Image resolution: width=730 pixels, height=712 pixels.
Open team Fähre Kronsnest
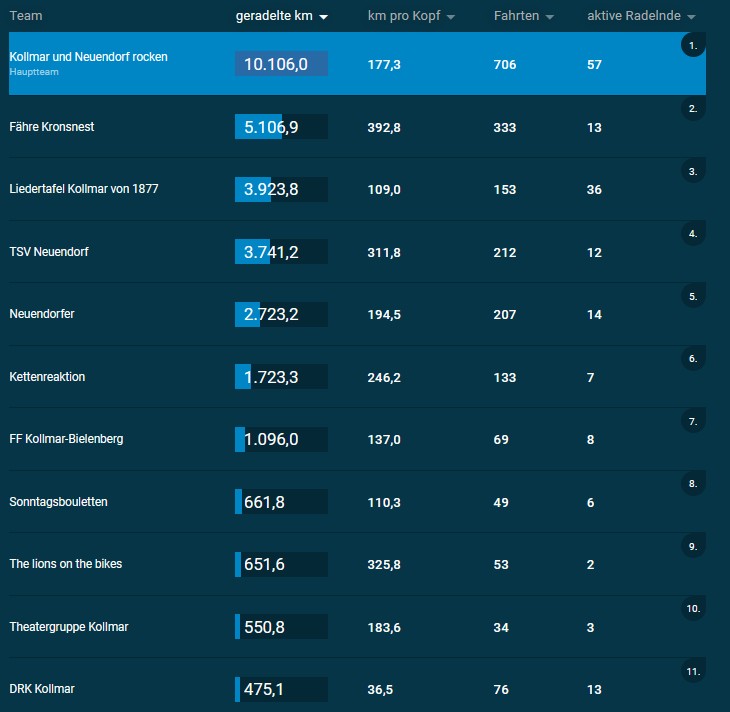click(52, 127)
